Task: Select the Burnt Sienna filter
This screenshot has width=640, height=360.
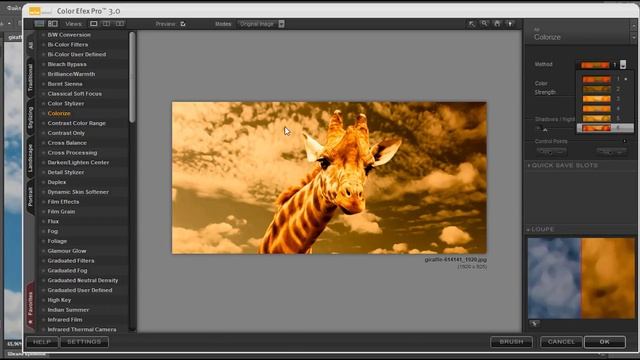Action: (x=65, y=84)
